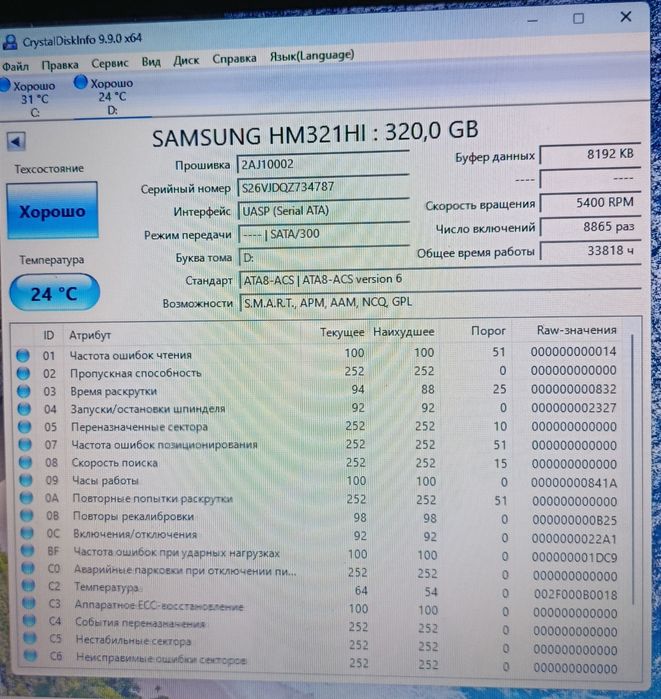The height and width of the screenshot is (699, 661).
Task: Click status dot for attribute BF row
Action: [28, 551]
